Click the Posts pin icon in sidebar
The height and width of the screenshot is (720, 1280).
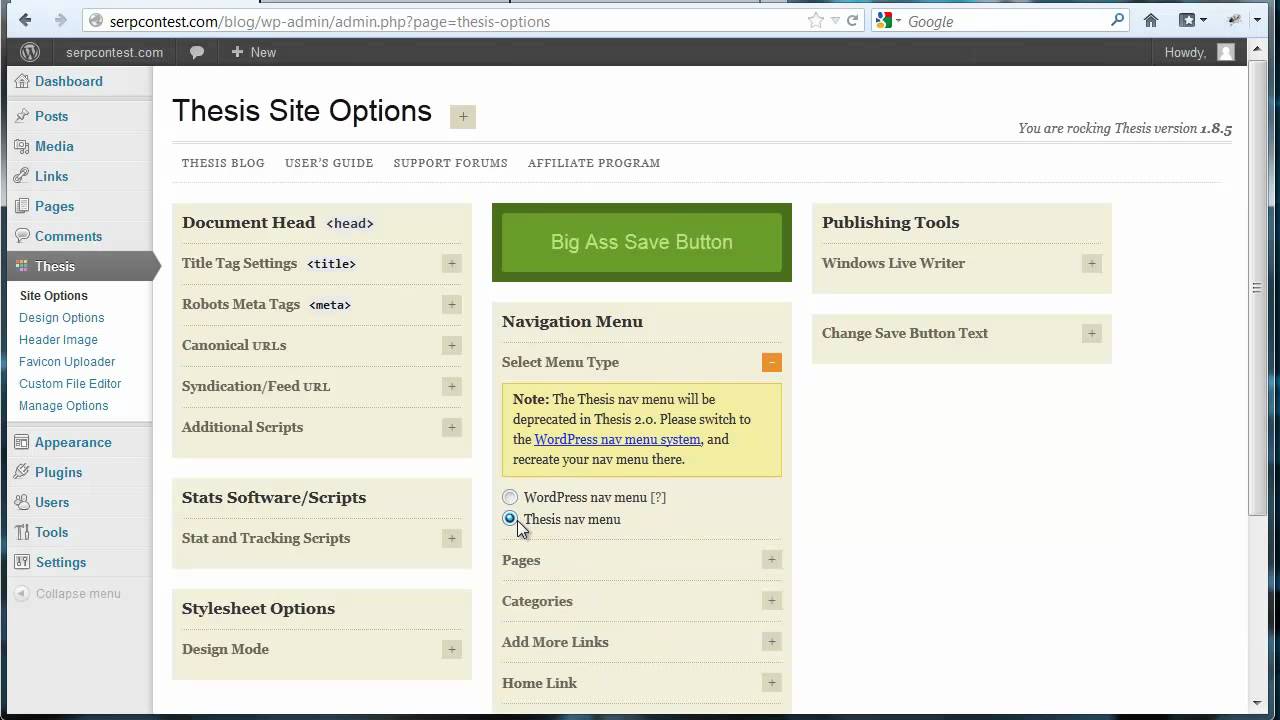click(x=22, y=116)
